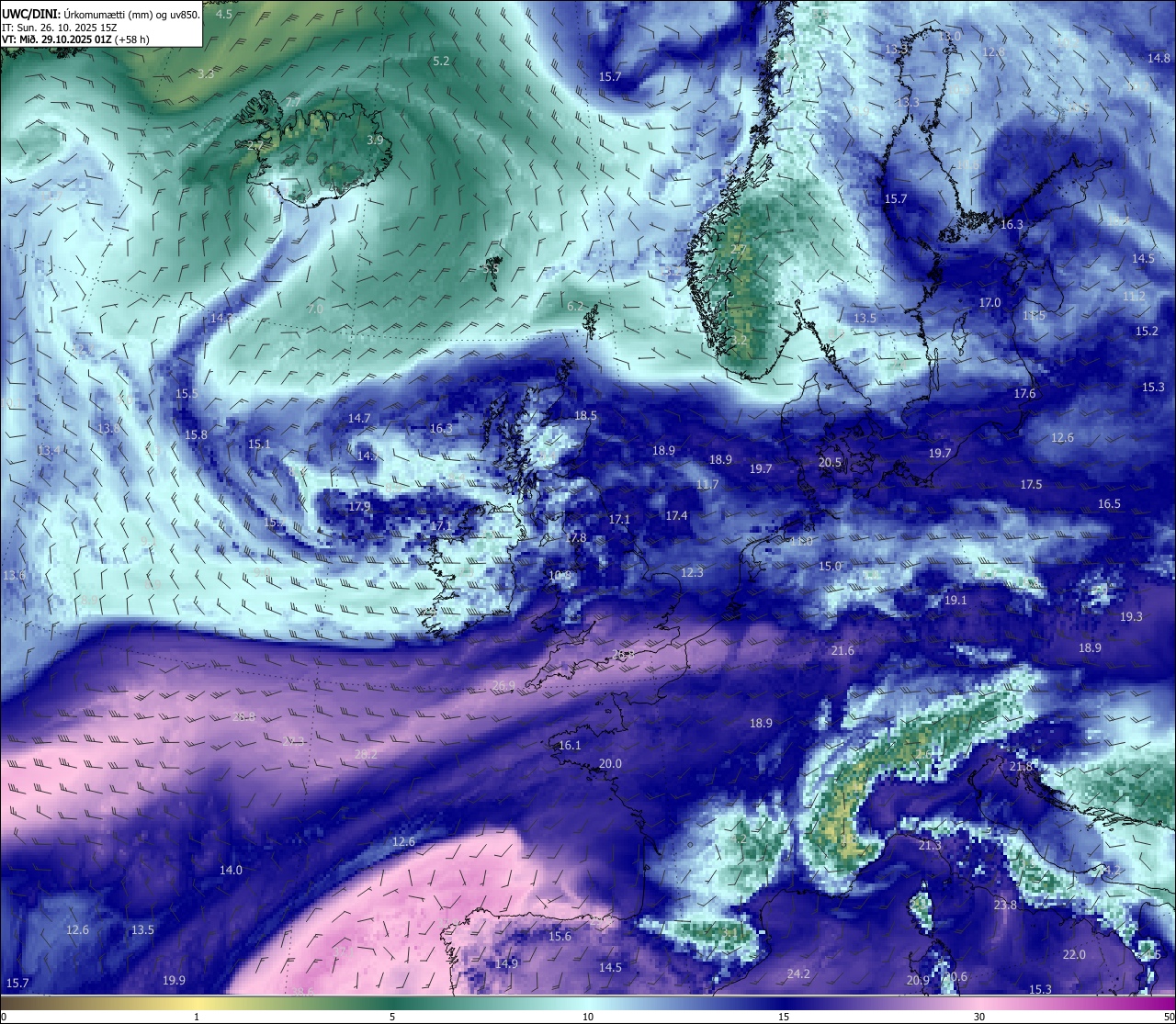
Task: Click the '14.7' map value
Action: pos(359,418)
